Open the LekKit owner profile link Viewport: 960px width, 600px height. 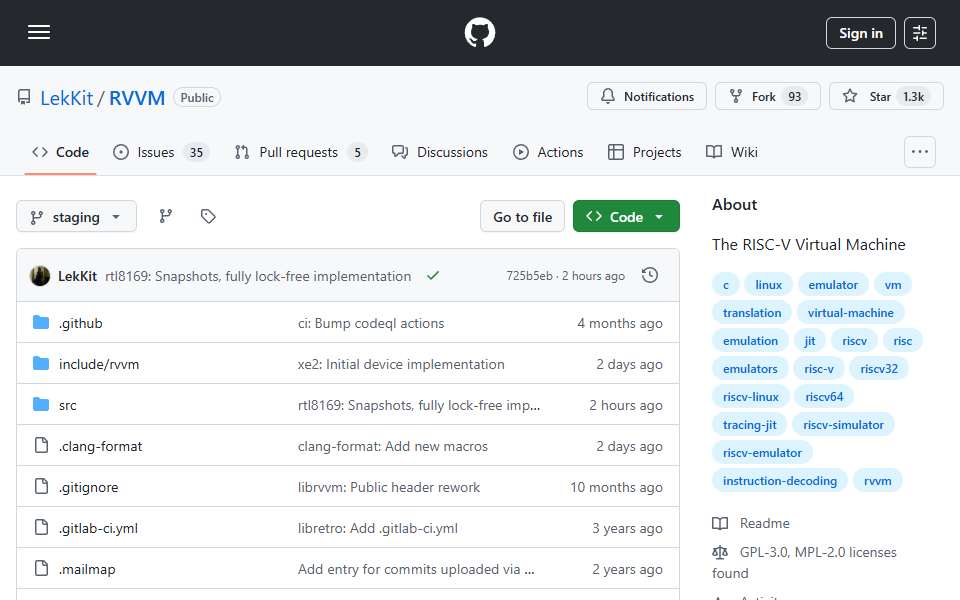[67, 98]
